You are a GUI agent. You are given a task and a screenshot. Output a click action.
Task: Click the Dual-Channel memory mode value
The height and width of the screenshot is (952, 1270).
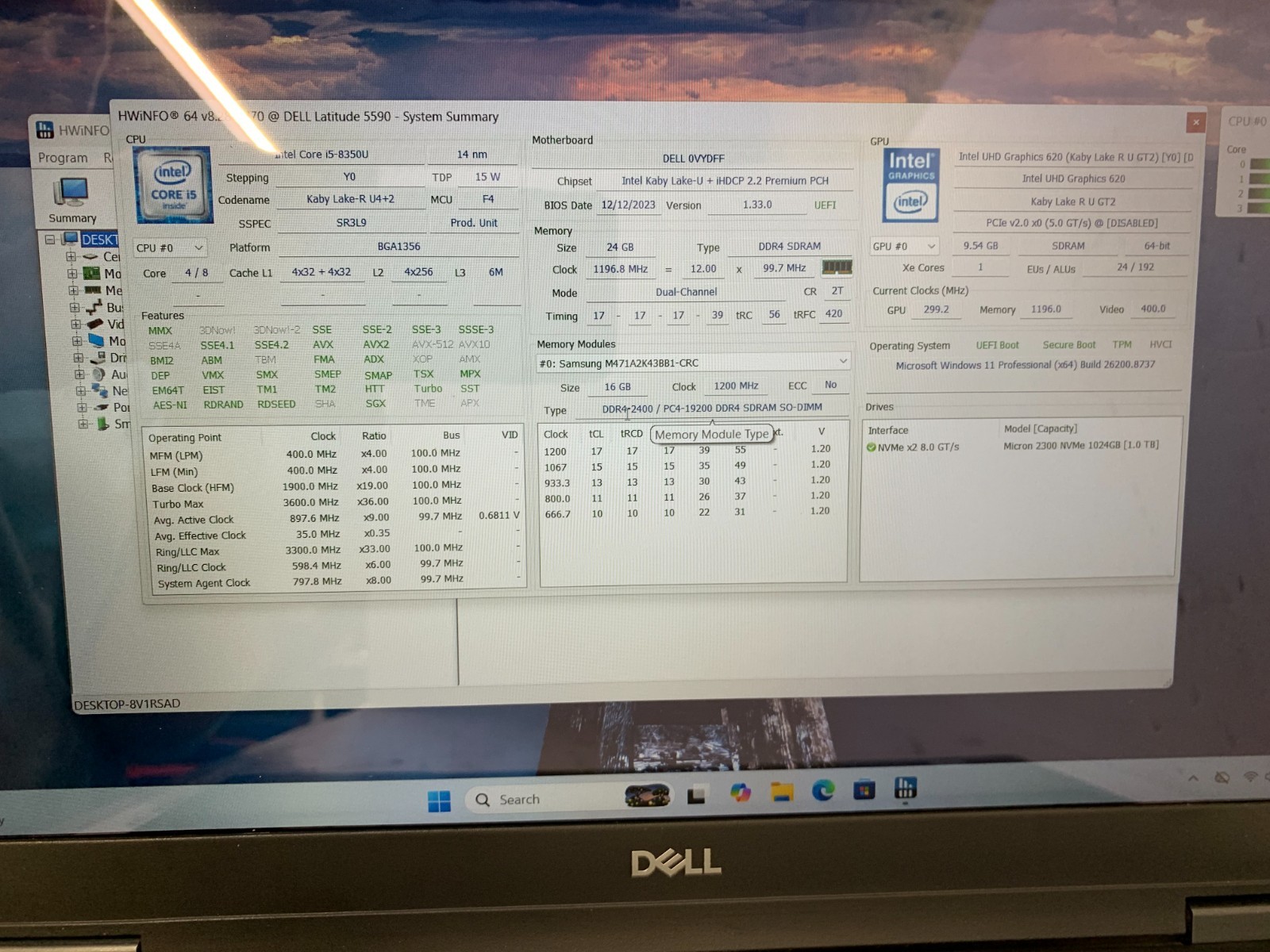point(686,292)
